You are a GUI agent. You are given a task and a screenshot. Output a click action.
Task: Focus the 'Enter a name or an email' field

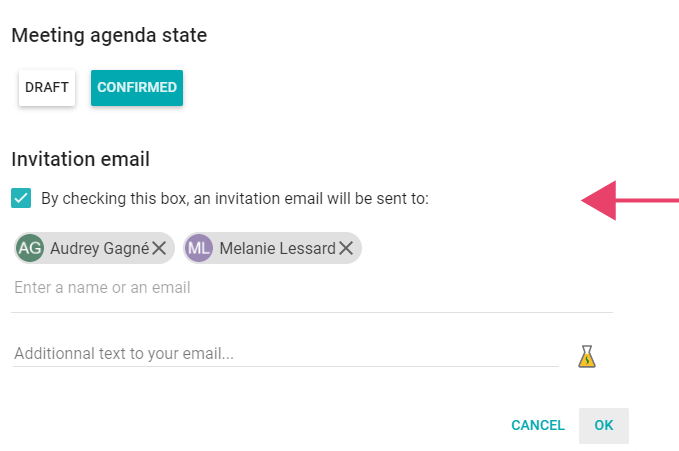point(312,288)
